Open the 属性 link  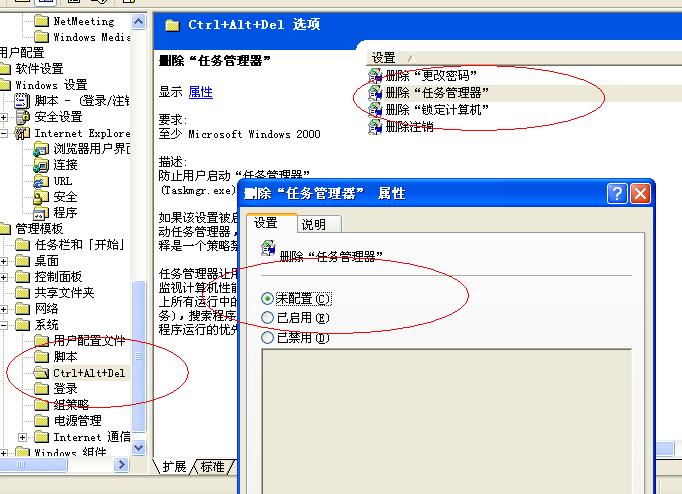point(201,92)
